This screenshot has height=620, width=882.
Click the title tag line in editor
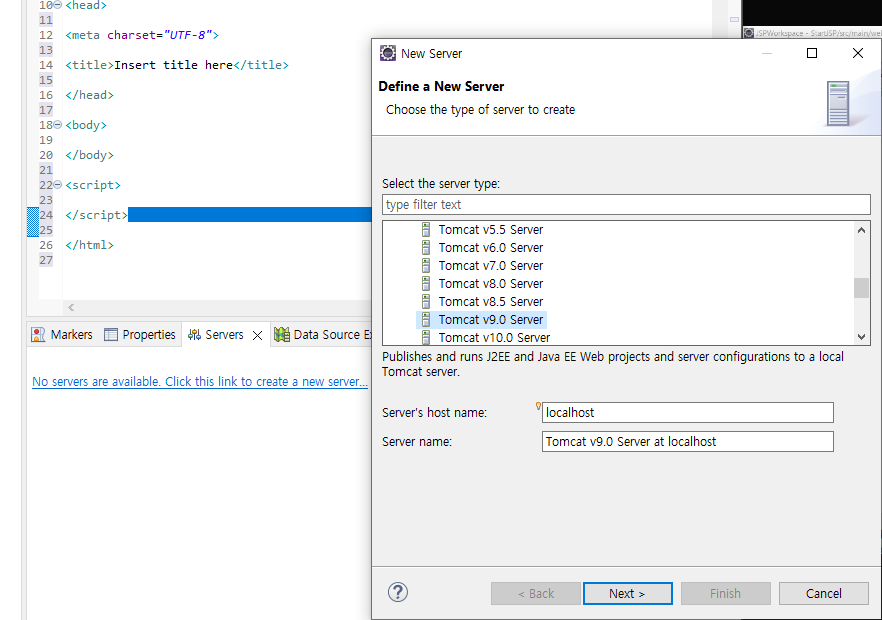[x=177, y=65]
